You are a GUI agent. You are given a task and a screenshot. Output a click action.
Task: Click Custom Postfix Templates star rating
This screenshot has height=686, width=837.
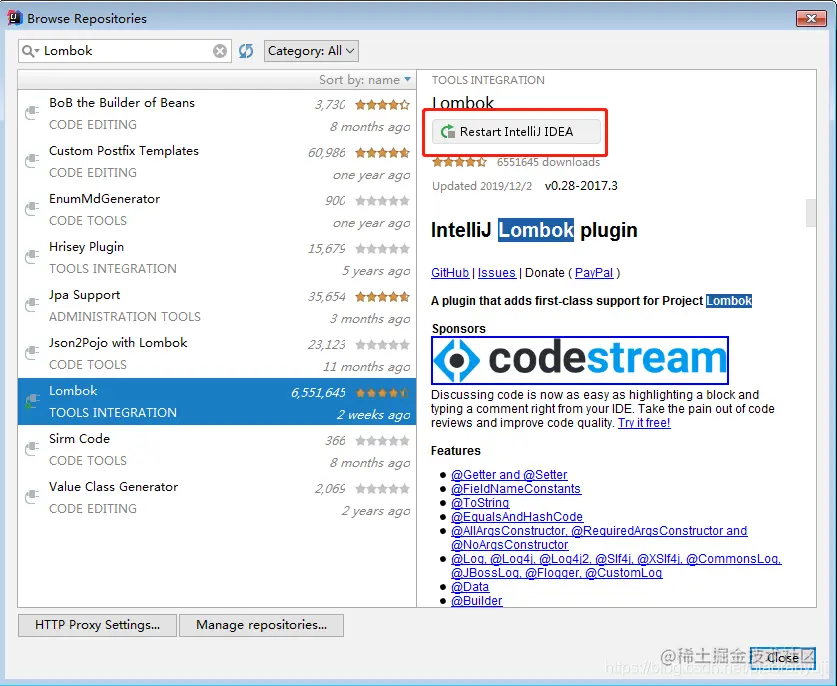383,153
